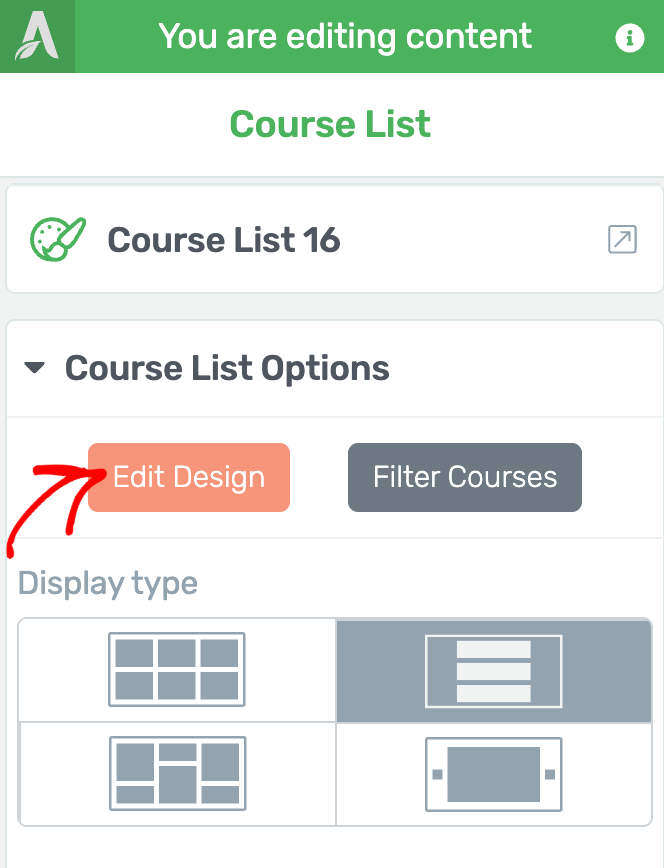Image resolution: width=664 pixels, height=868 pixels.
Task: Collapse the Course List Options triangle
Action: [x=35, y=368]
